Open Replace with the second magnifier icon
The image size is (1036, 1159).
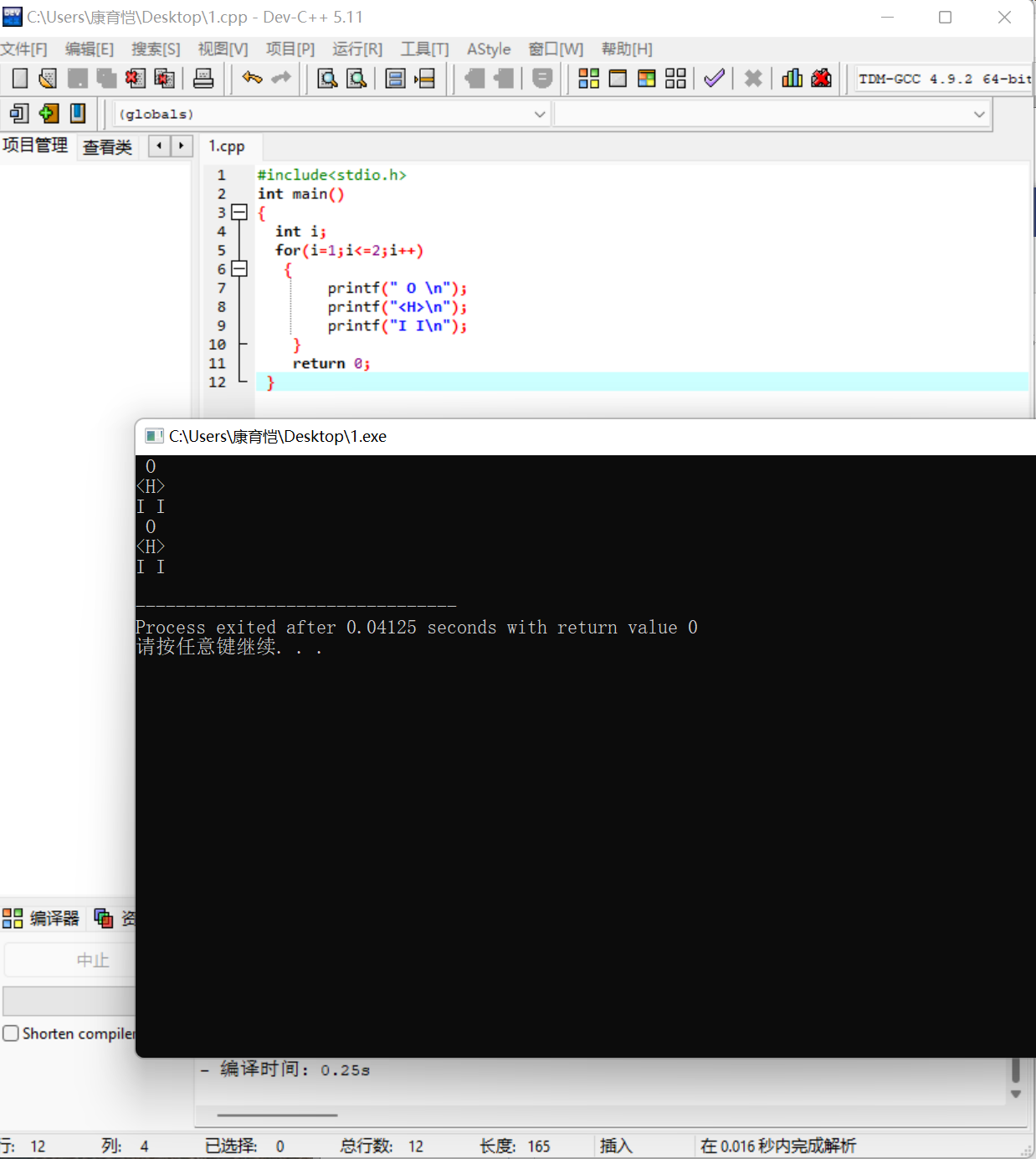[356, 79]
